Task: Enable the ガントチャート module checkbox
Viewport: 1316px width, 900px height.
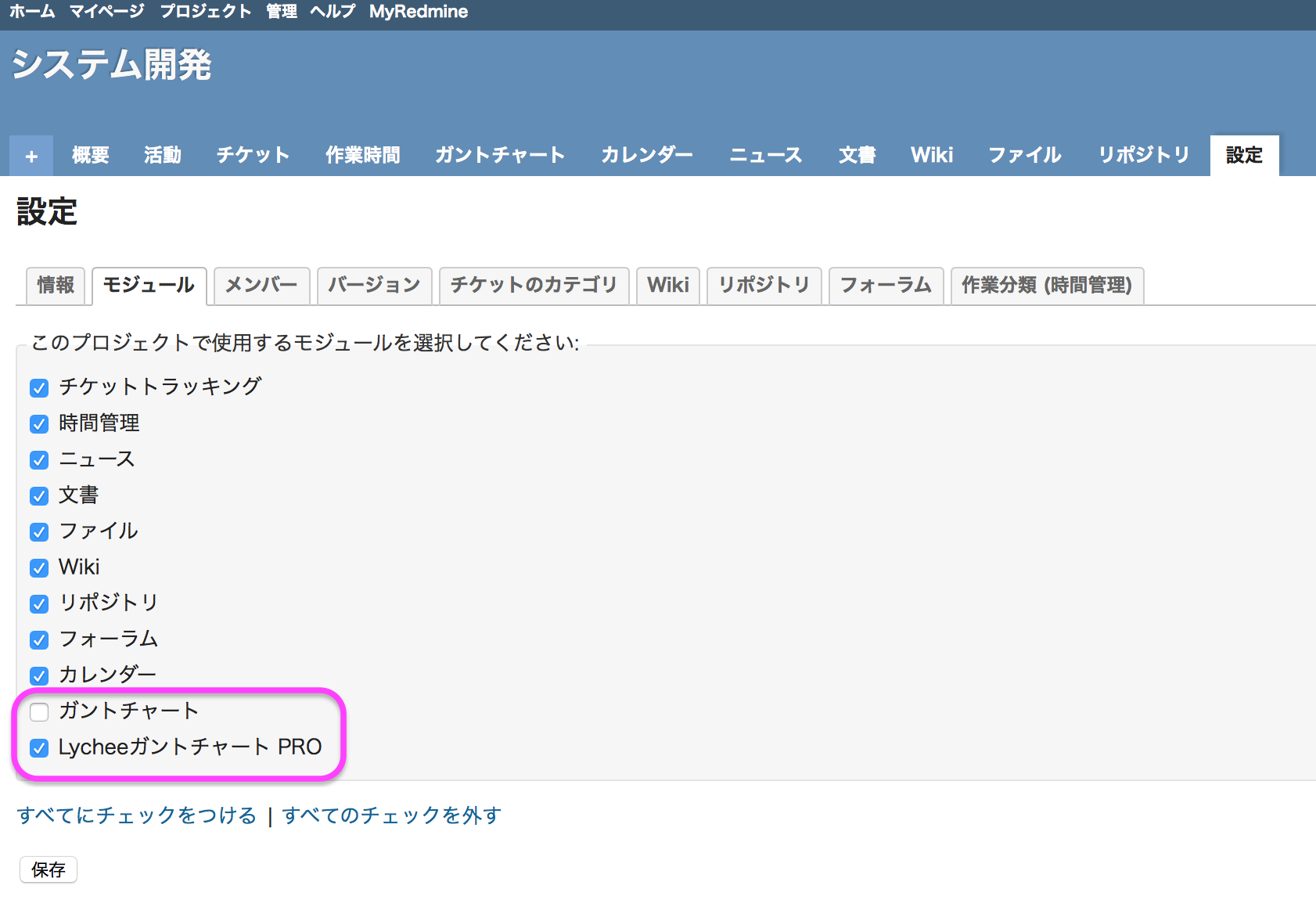Action: 38,711
